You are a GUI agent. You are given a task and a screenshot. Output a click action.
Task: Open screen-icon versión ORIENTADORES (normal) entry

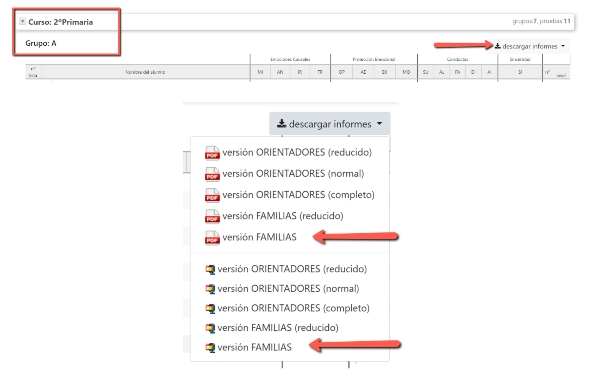282,288
